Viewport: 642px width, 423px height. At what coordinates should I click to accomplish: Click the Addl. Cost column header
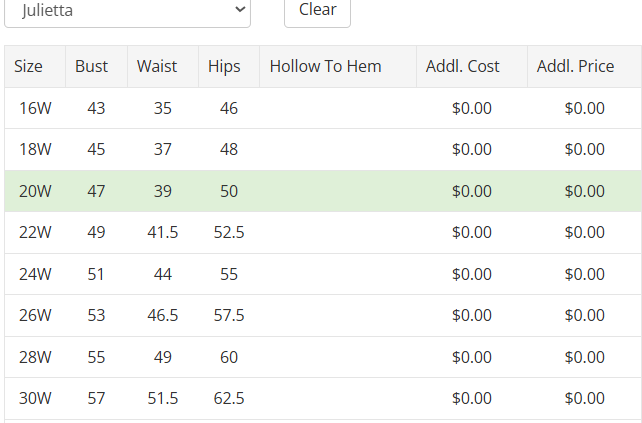coord(462,67)
